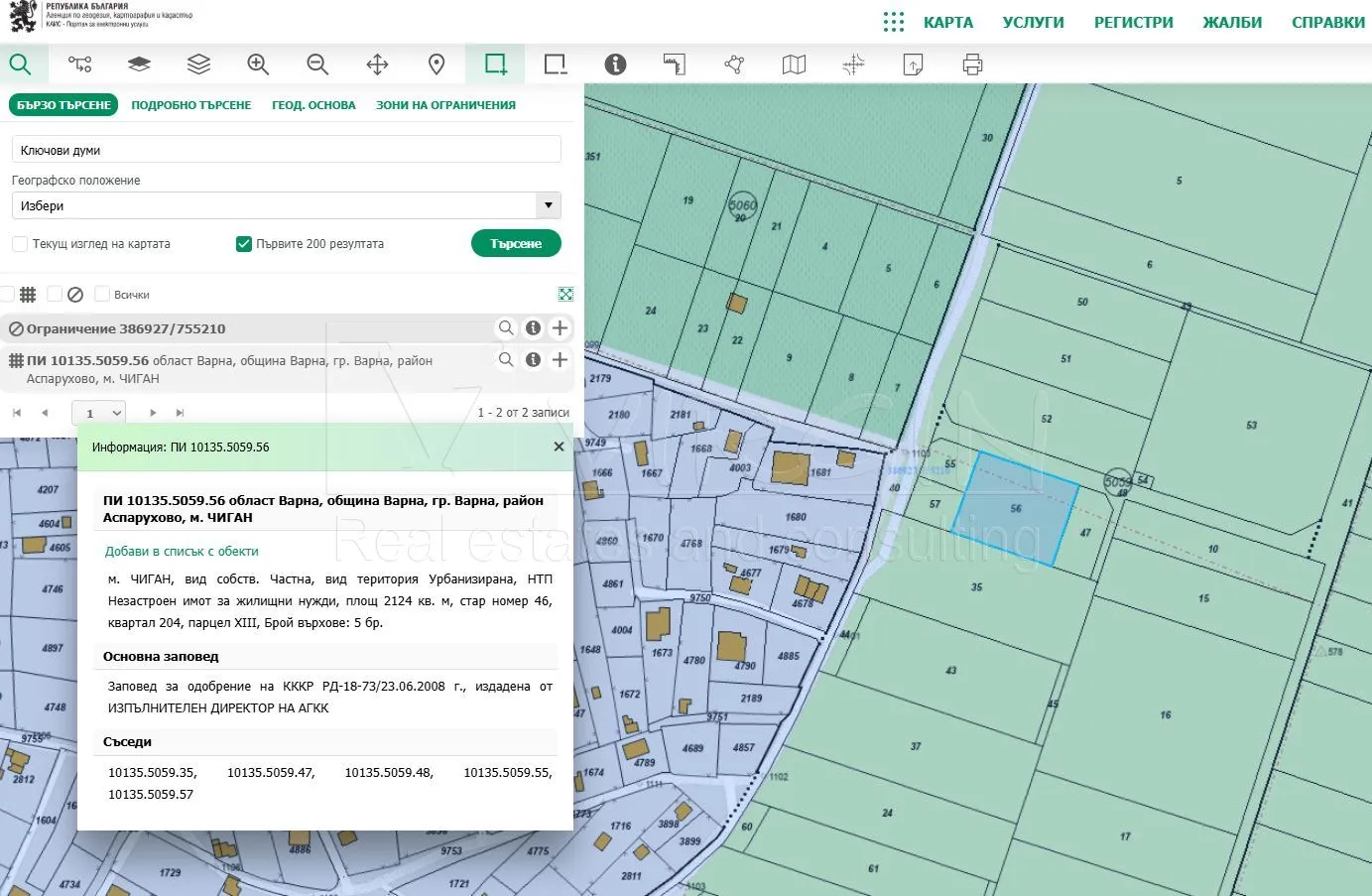This screenshot has width=1372, height=896.
Task: Uncheck 'Първите 200 резултата' checkbox
Action: click(x=244, y=244)
